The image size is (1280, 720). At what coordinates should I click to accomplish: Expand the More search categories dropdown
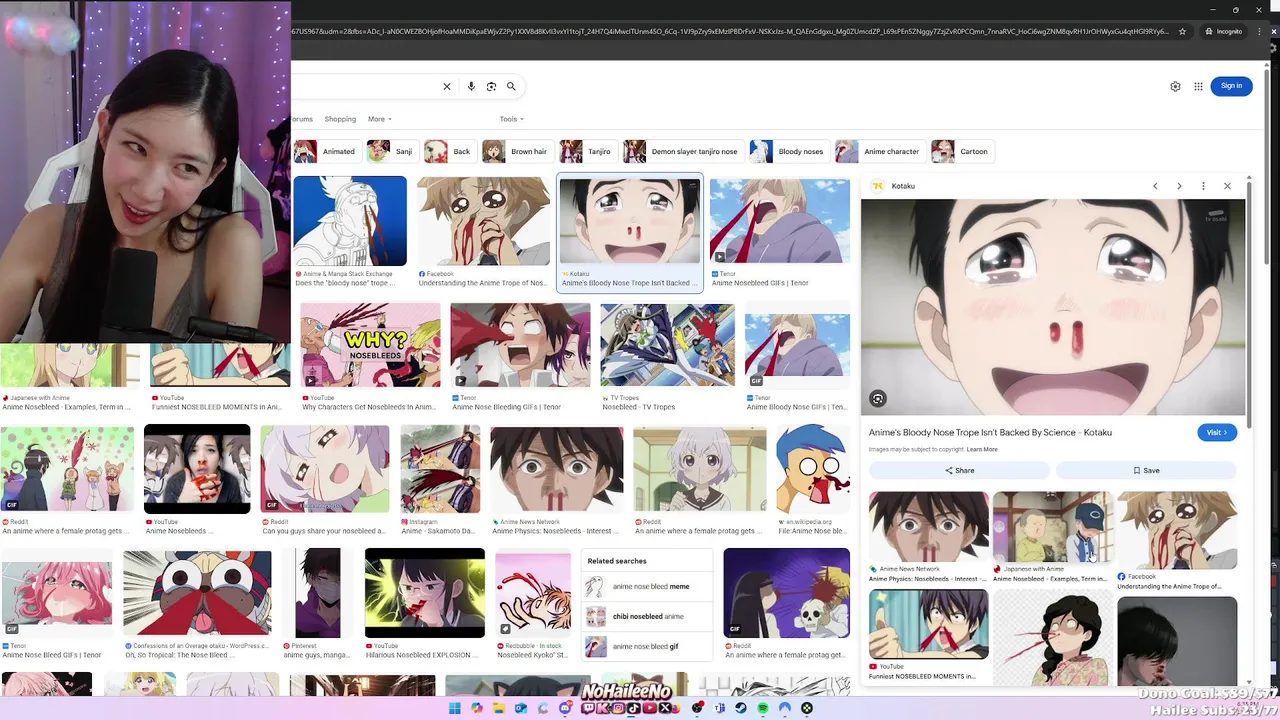pyautogui.click(x=379, y=119)
